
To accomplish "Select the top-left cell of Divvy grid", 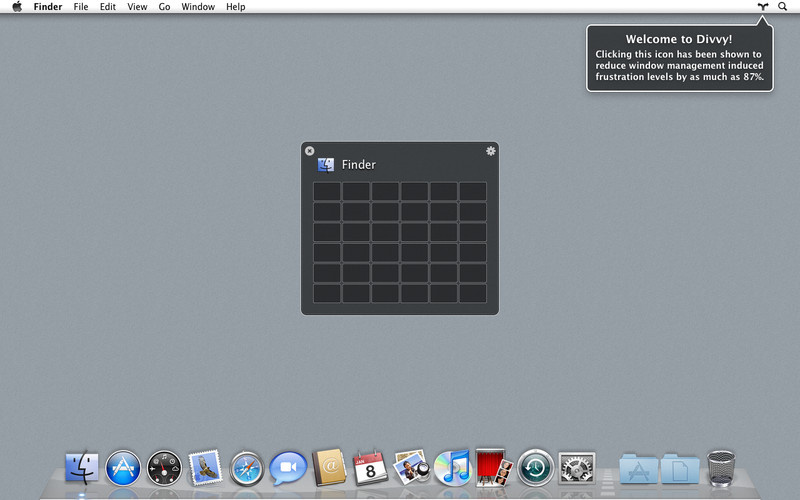I will 327,191.
